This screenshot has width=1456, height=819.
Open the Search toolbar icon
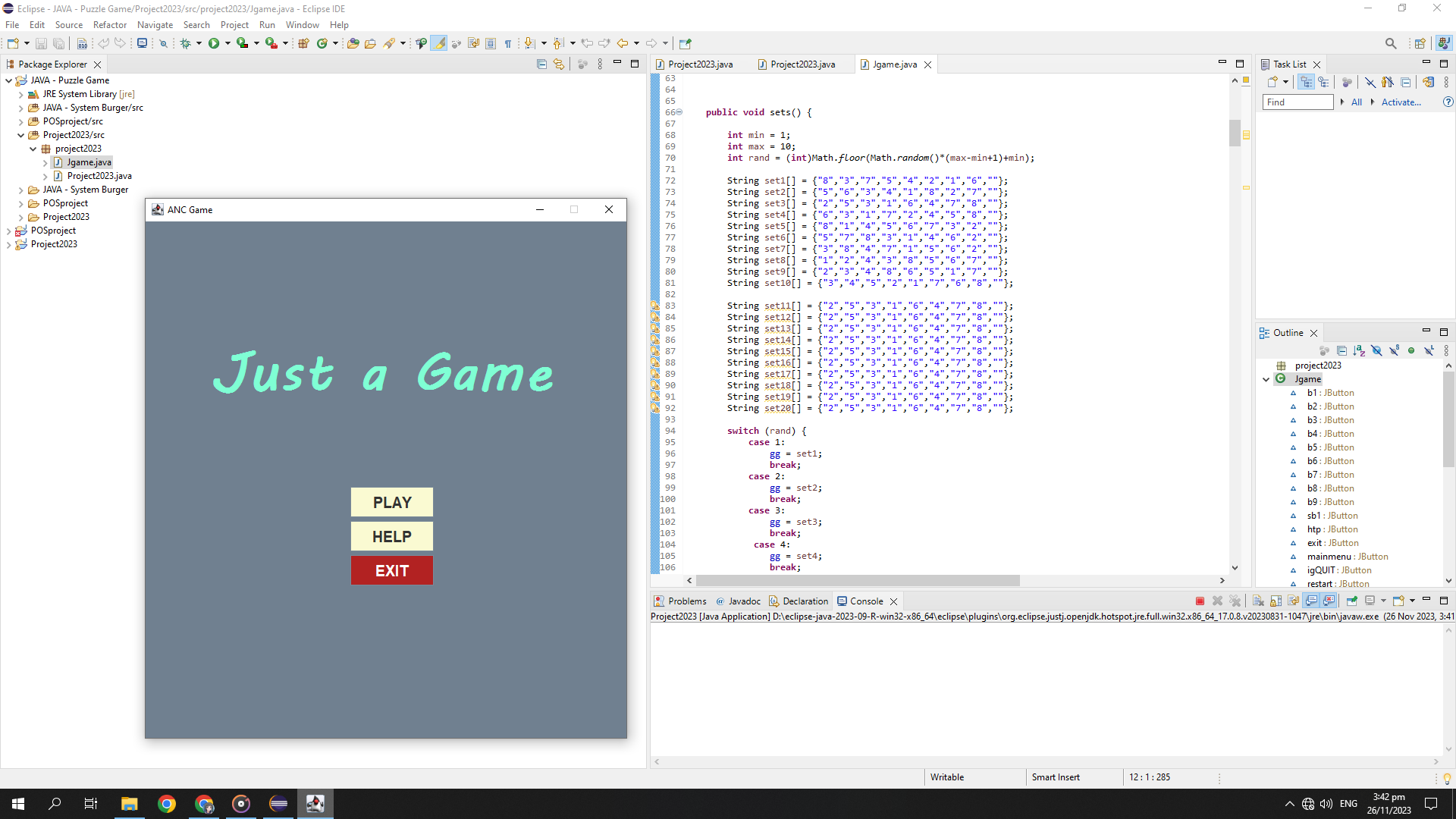(388, 43)
